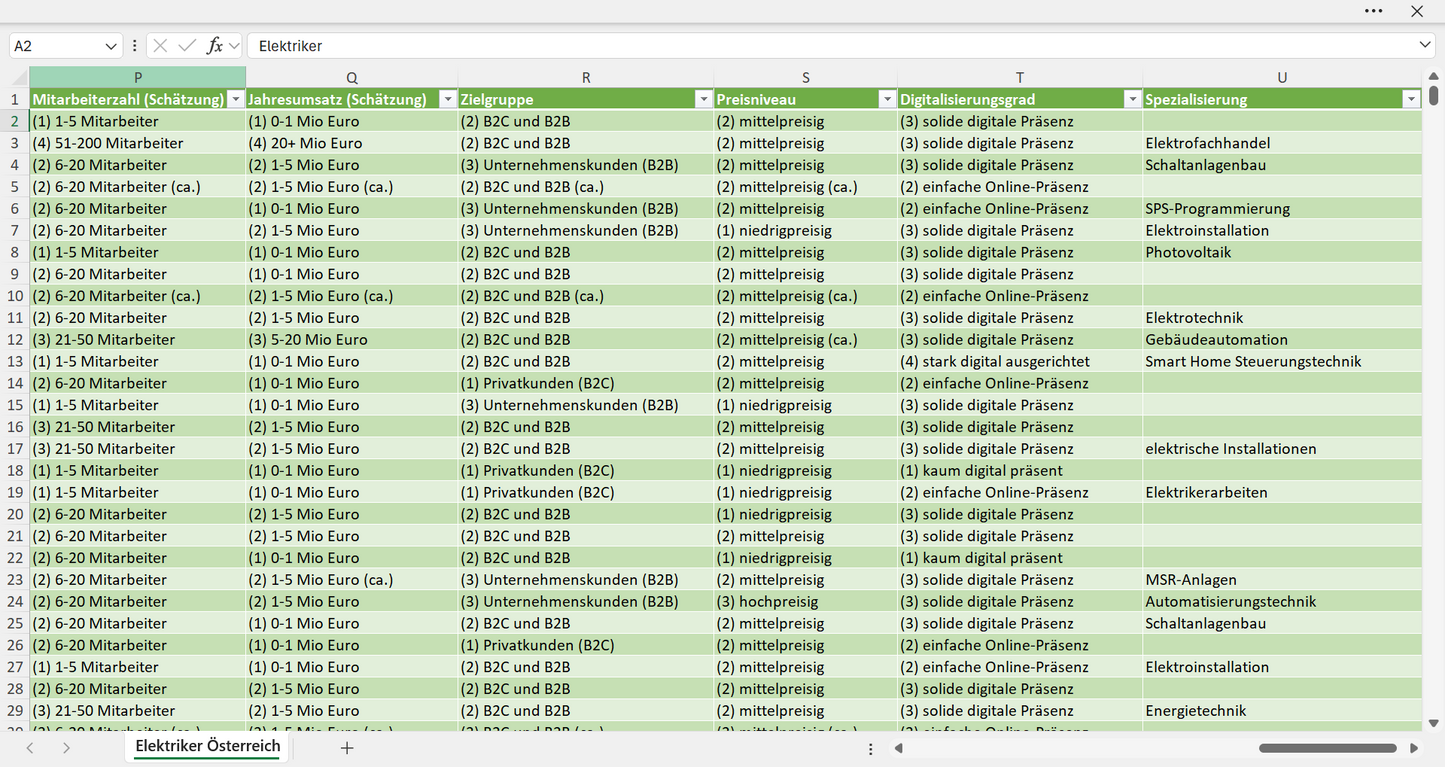1445x767 pixels.
Task: Select cell P2 '(1) 1-5 Mitarbeiter'
Action: pos(137,121)
